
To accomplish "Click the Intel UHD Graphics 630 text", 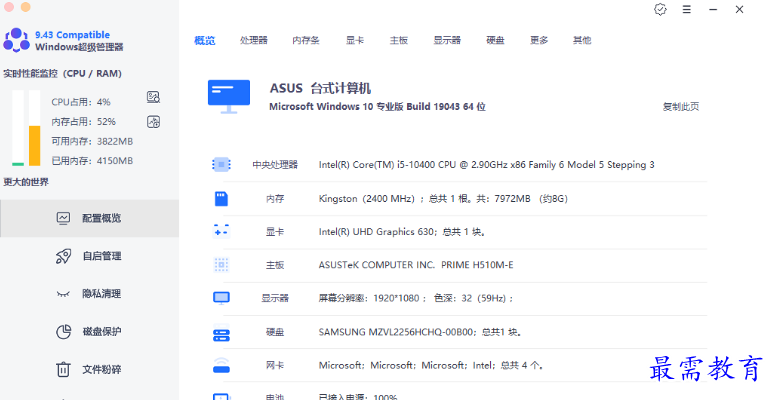I will (402, 232).
